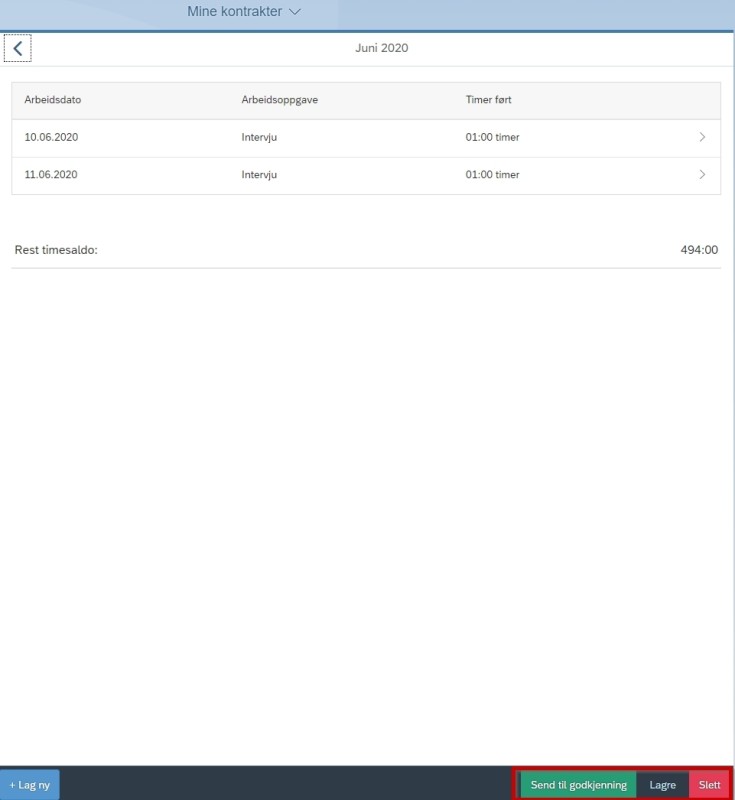Click the Juni 2020 page title
Screen dimensions: 735x800
(382, 48)
